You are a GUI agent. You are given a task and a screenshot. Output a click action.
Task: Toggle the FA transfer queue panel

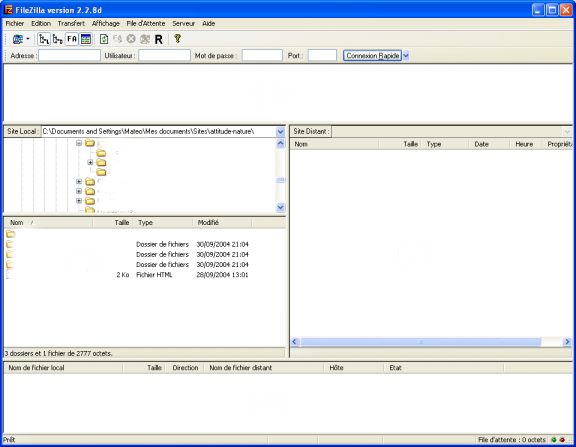tap(72, 39)
